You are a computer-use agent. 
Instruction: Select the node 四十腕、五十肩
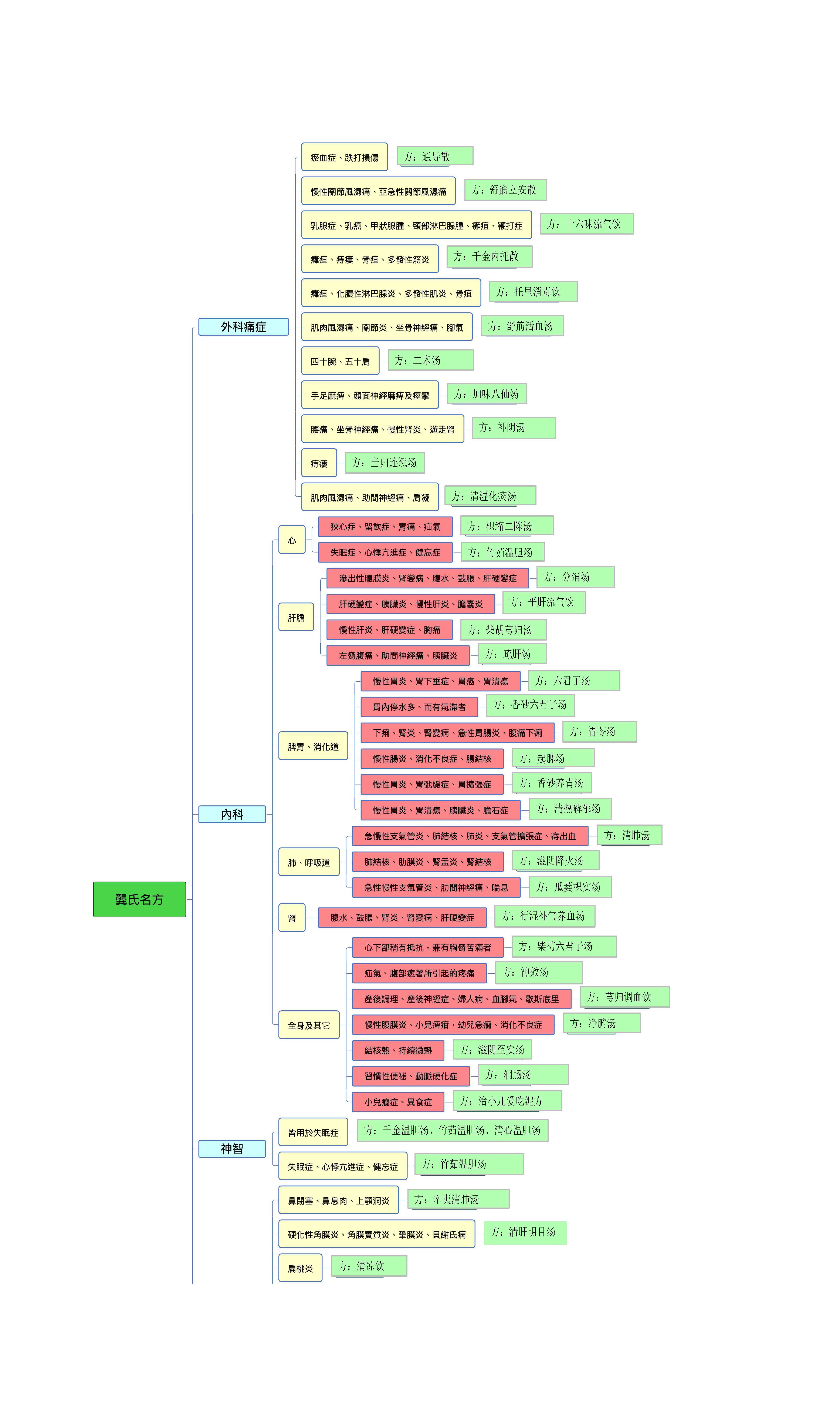[340, 361]
